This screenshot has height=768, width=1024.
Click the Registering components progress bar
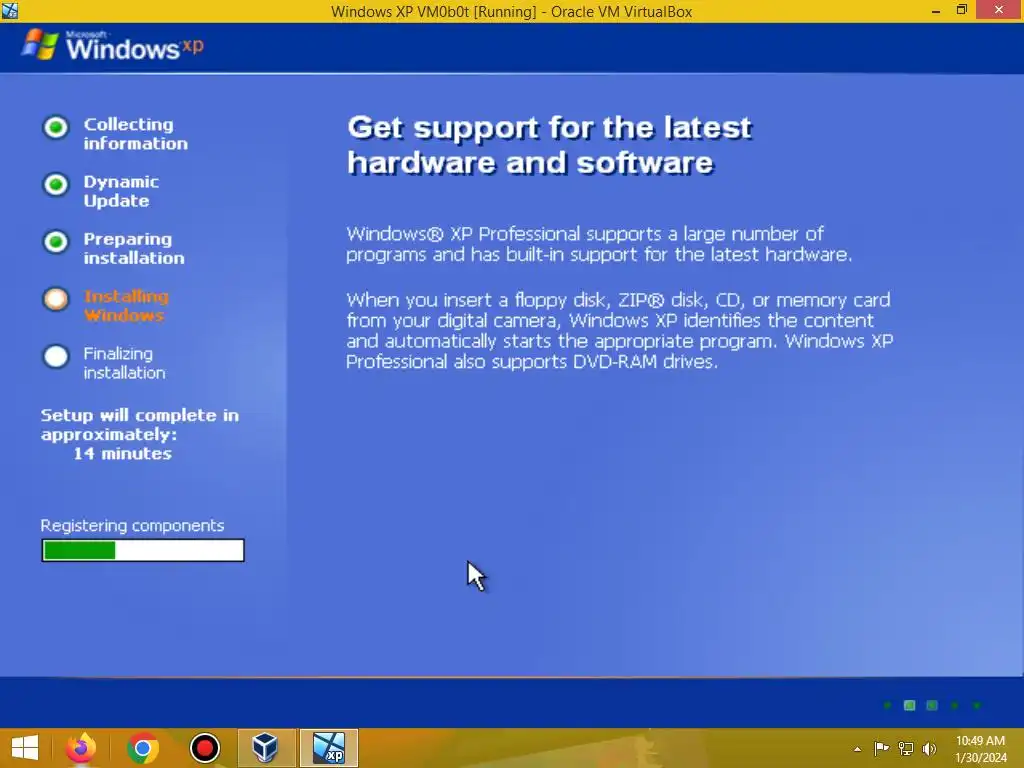click(143, 551)
